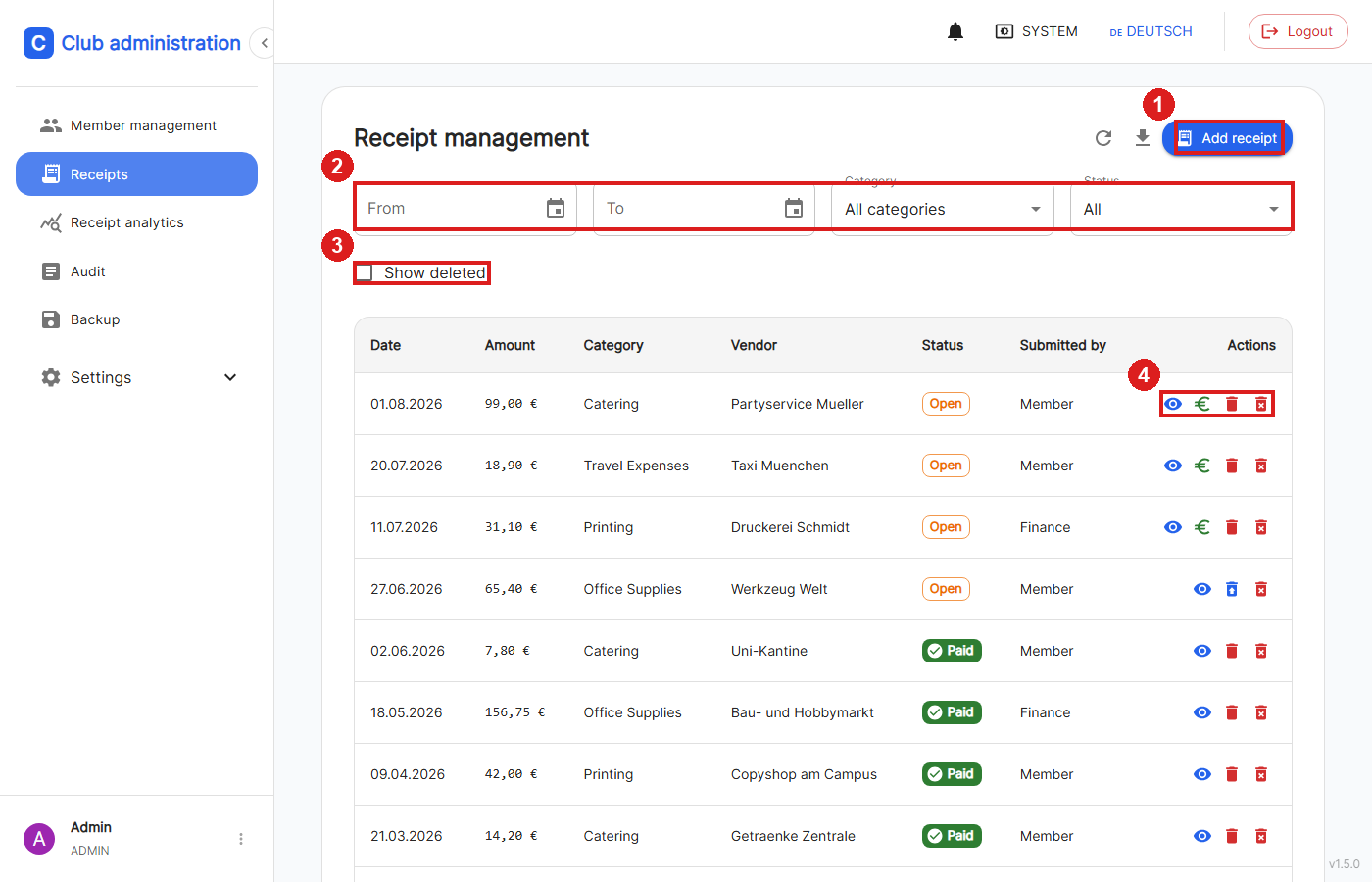Viewport: 1372px width, 882px height.
Task: Permanently delete Druckerei Schmidt receipt
Action: 1261,527
